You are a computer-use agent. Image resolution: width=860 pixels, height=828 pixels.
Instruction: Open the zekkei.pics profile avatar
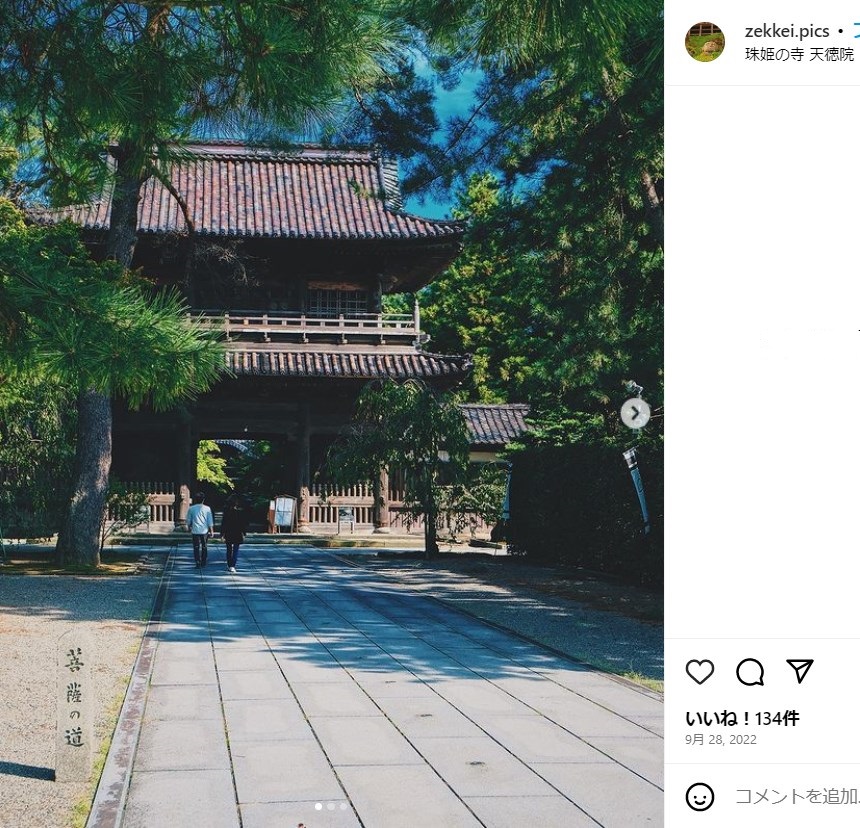[x=705, y=42]
